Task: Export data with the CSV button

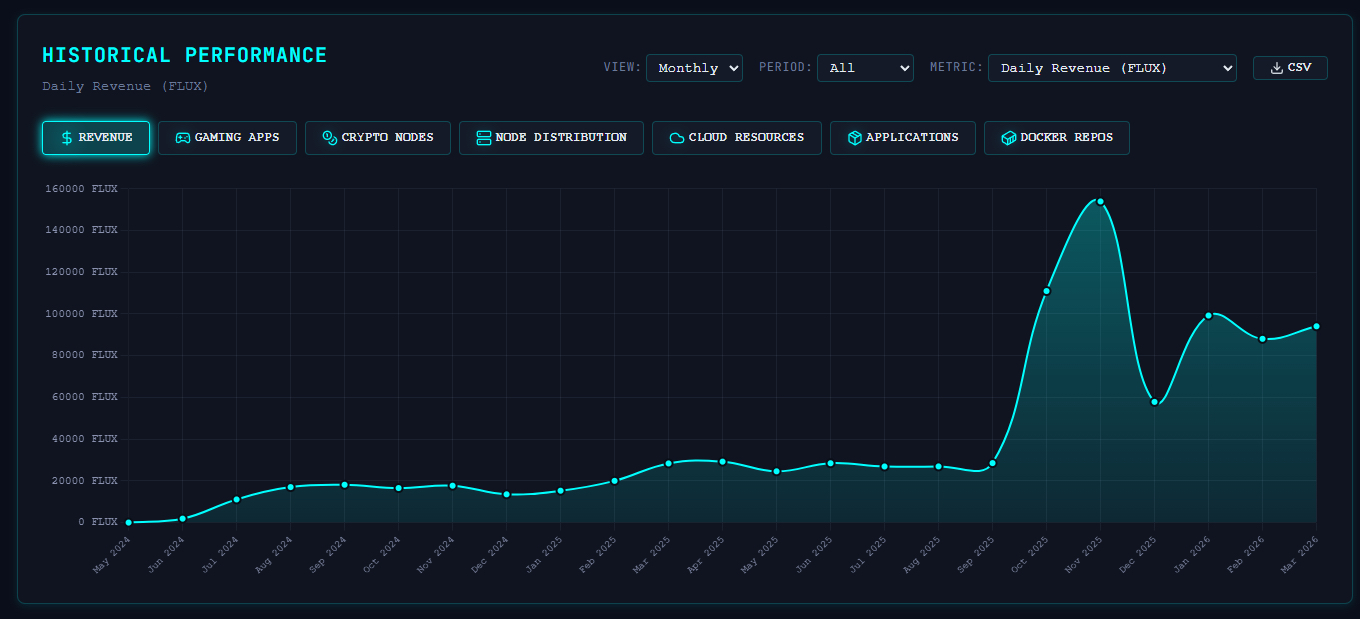Action: point(1290,68)
